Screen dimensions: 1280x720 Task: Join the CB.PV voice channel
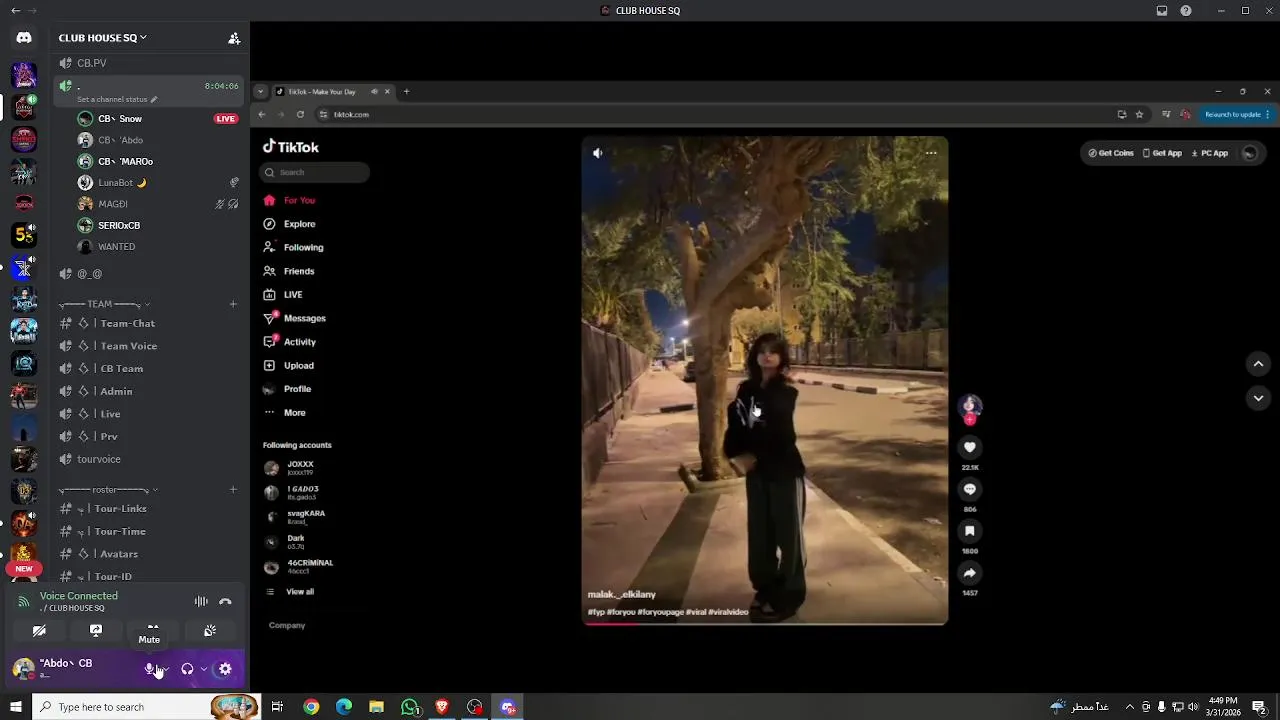[x=148, y=63]
